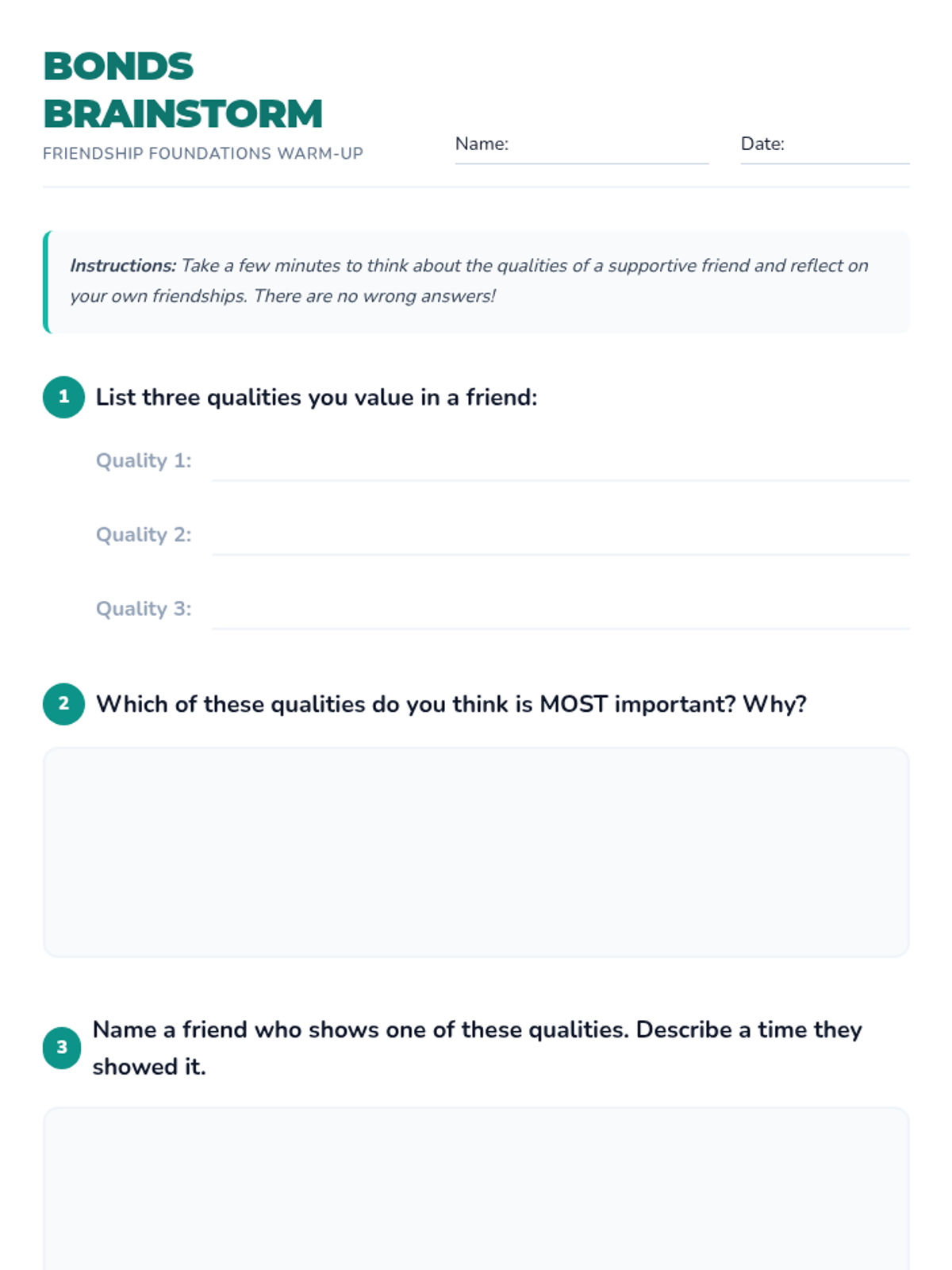Click the "Quality 3:" label

144,609
